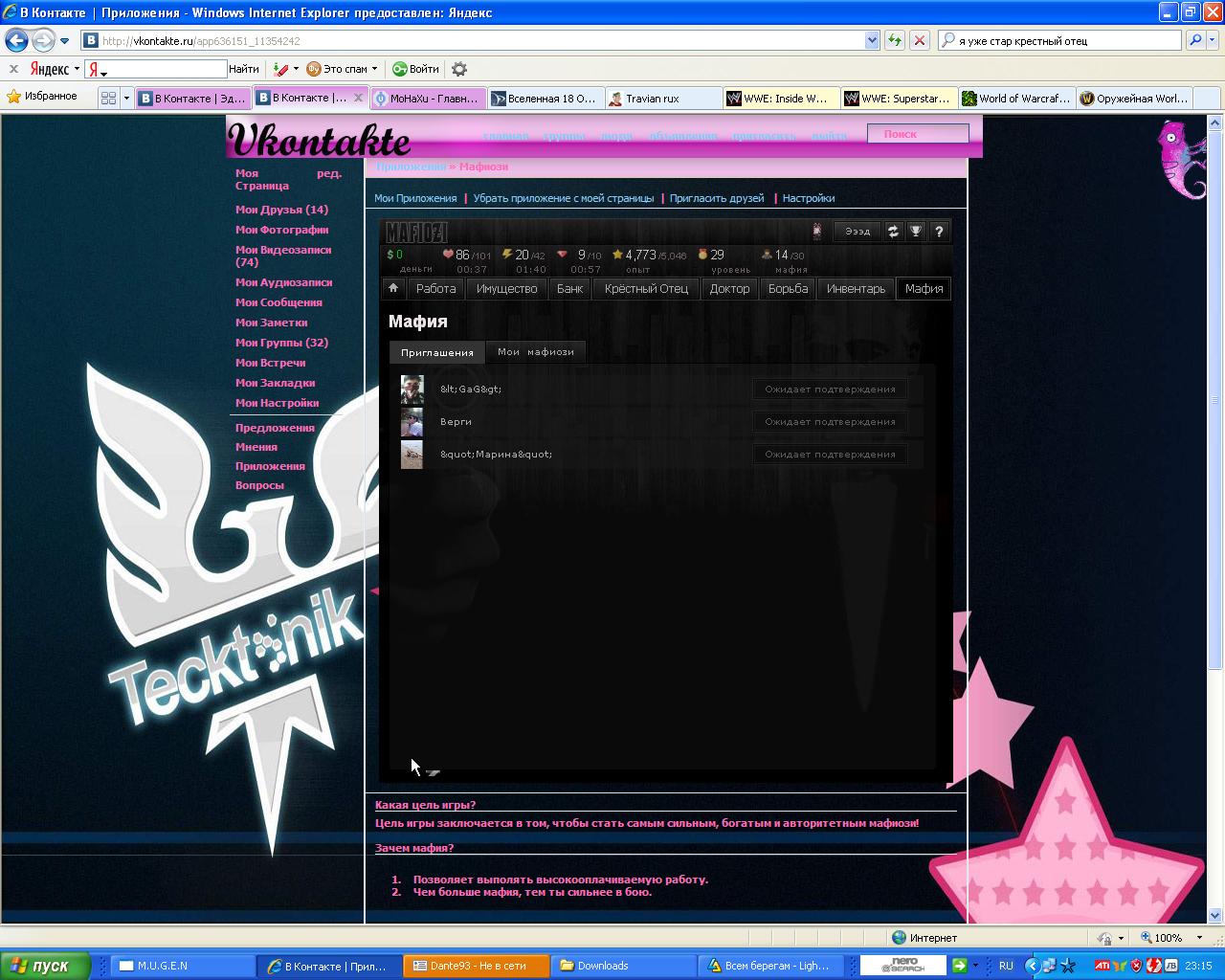Click the "Ожидает подтверждения" button for Верги
The width and height of the screenshot is (1225, 980).
click(x=830, y=421)
